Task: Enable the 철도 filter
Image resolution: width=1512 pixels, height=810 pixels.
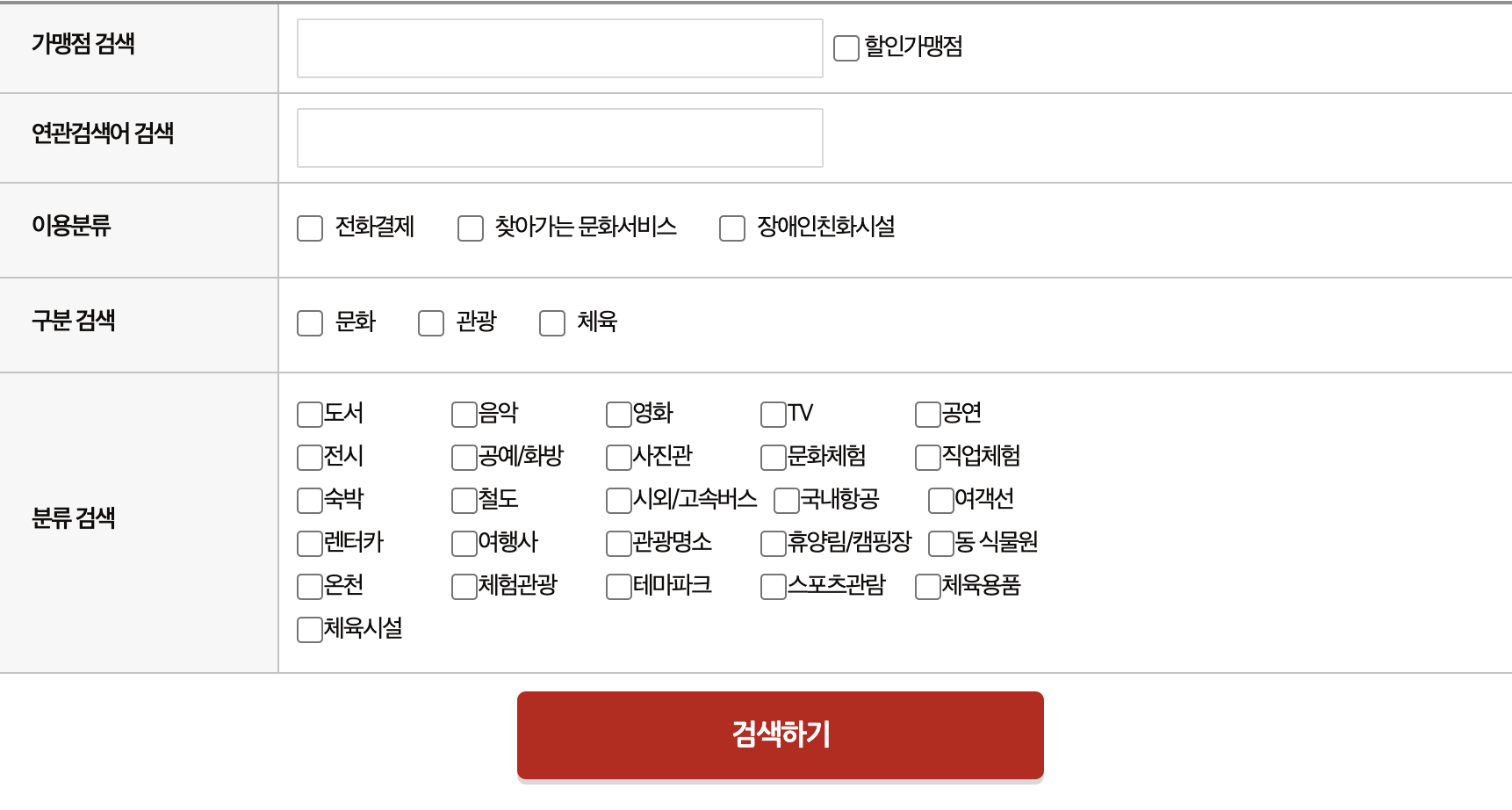Action: tap(463, 500)
